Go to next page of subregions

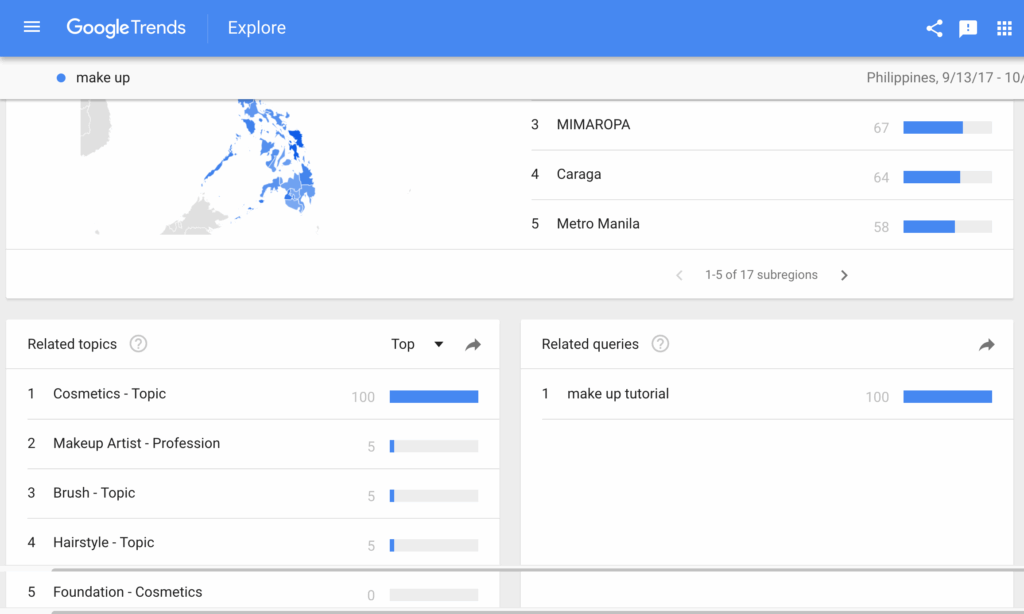[844, 275]
